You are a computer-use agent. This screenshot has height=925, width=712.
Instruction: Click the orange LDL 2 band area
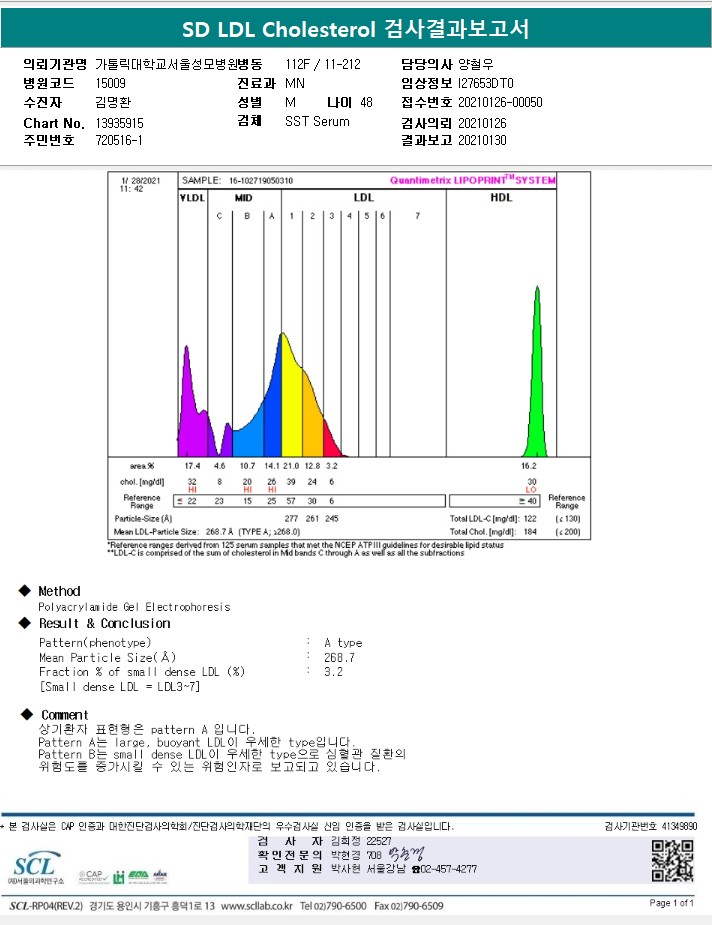tap(313, 416)
